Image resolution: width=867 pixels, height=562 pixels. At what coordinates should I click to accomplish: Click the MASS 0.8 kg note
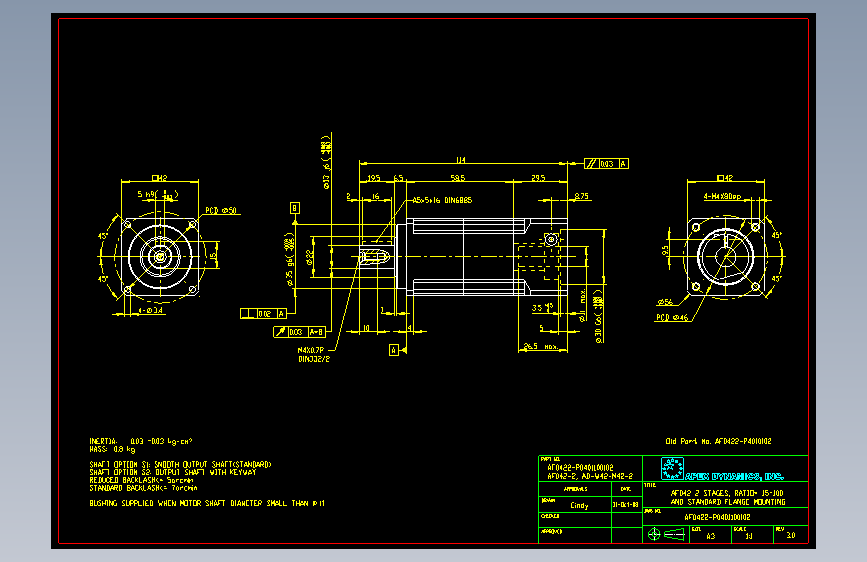tap(112, 449)
